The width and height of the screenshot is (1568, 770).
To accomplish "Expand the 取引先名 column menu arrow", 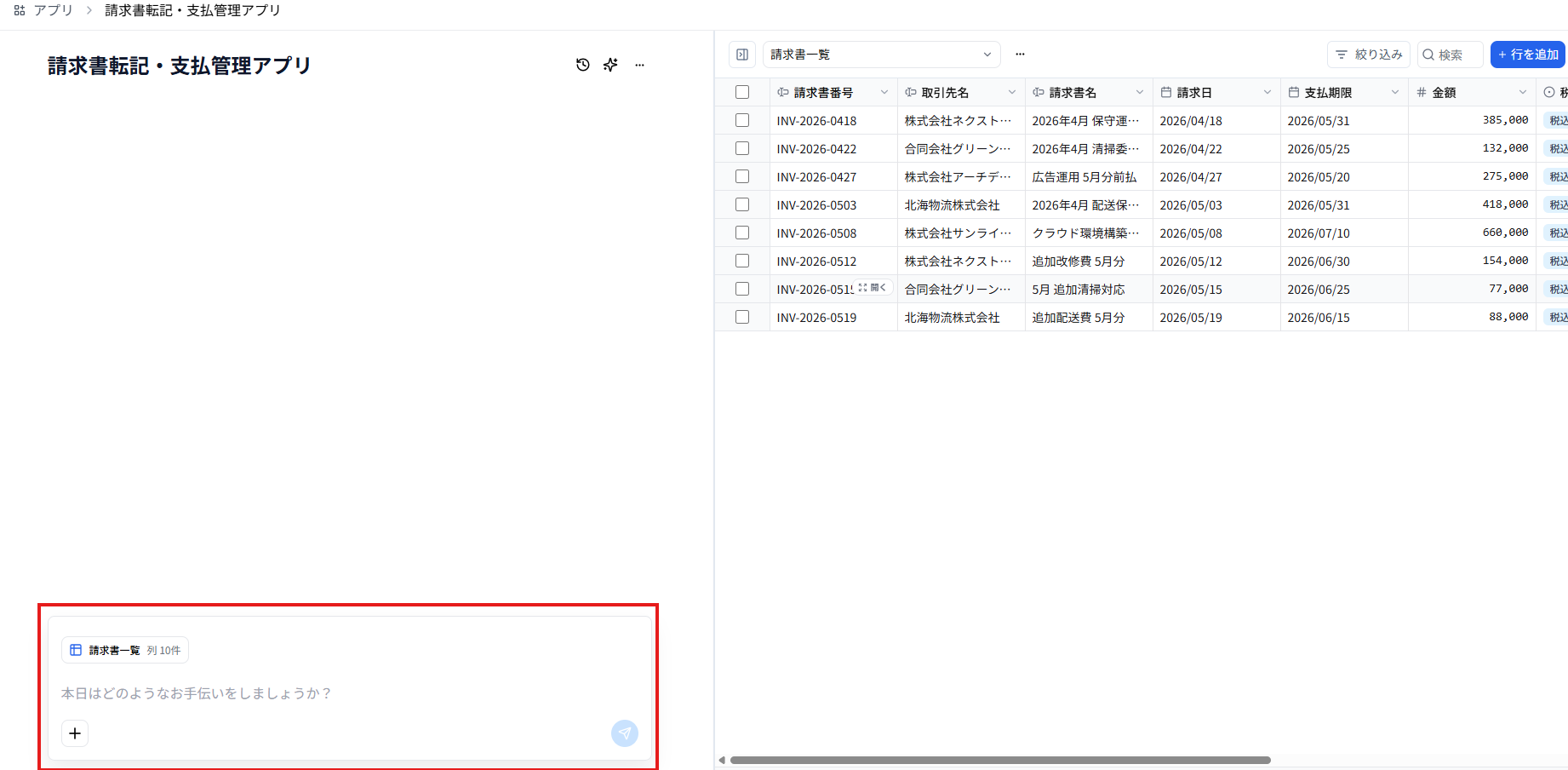I will point(1012,92).
